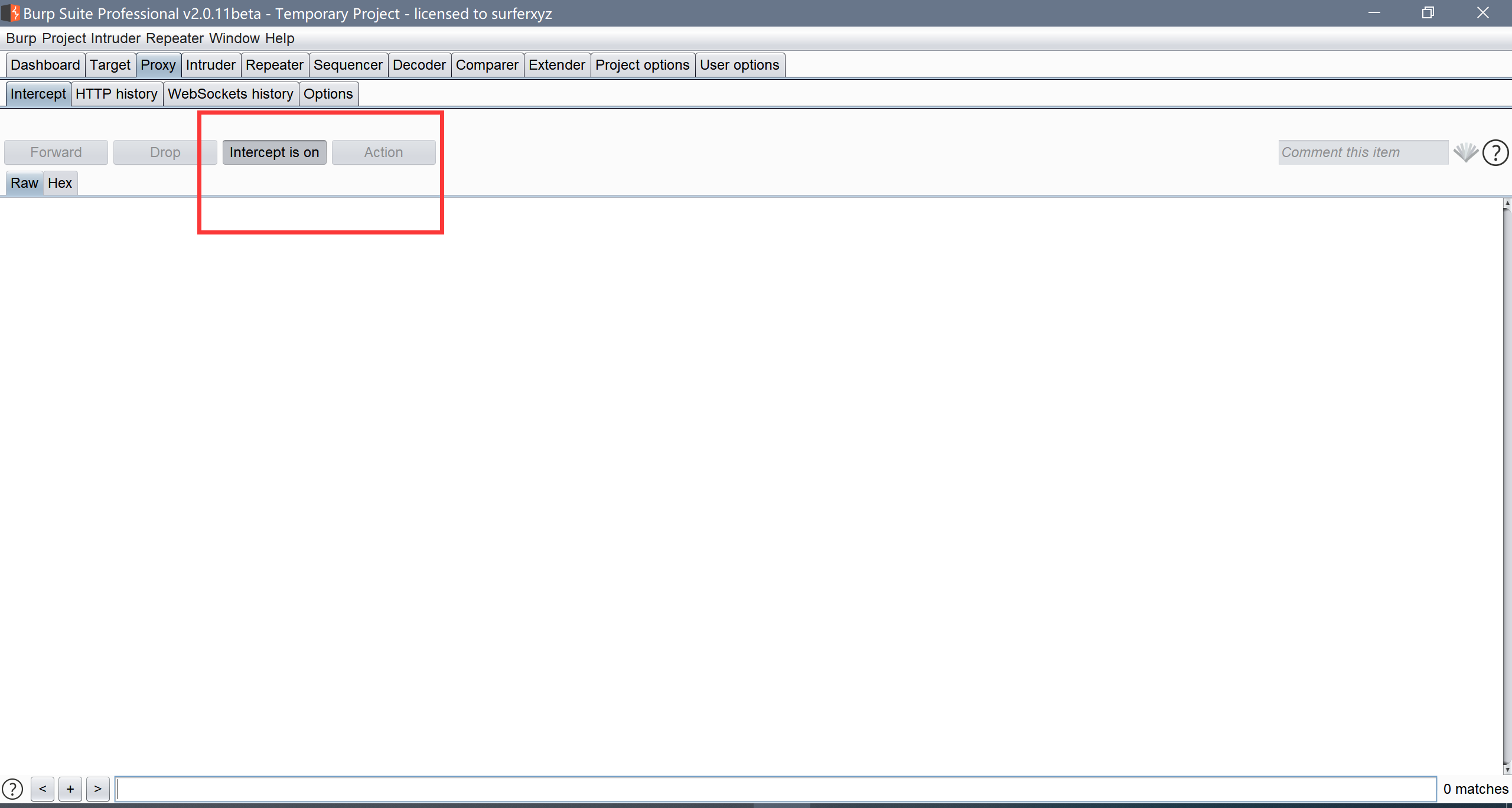
Task: Open the Action dropdown button
Action: click(x=383, y=152)
